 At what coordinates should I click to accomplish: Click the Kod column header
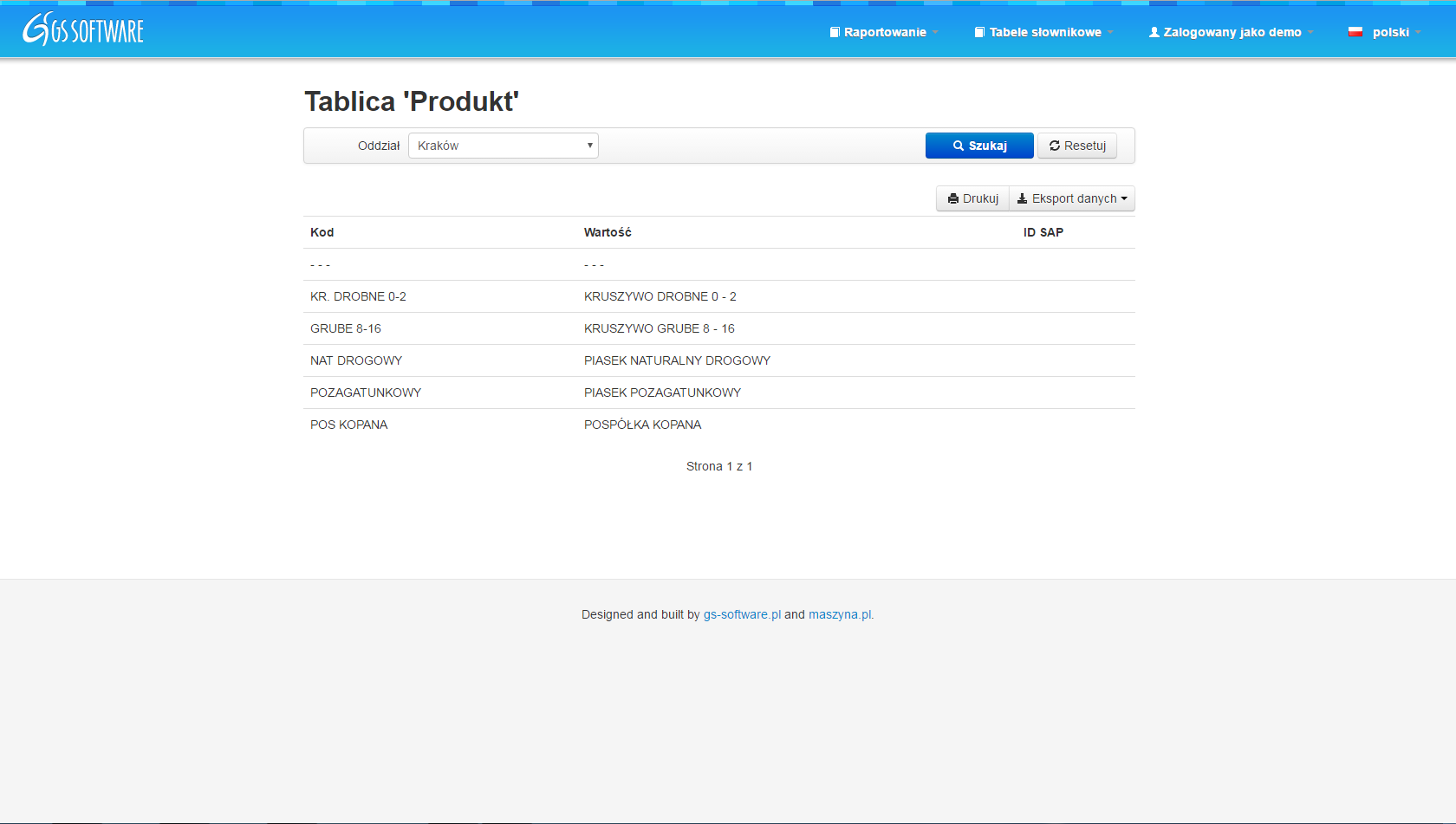[x=322, y=232]
